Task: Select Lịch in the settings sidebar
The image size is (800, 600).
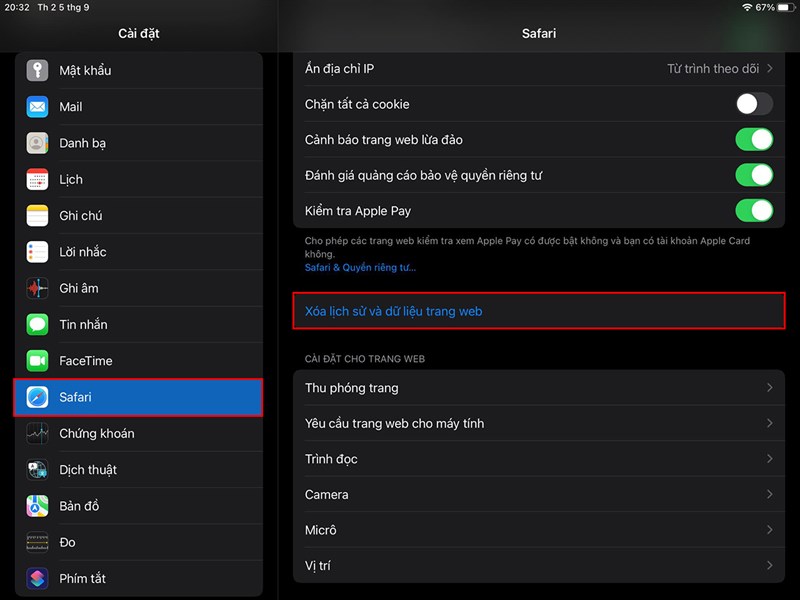Action: 37,179
